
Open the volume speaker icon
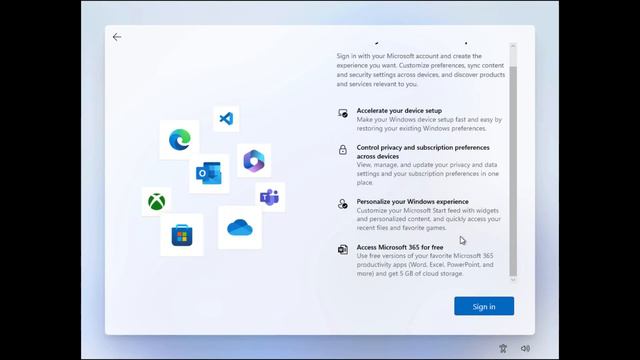pos(525,348)
